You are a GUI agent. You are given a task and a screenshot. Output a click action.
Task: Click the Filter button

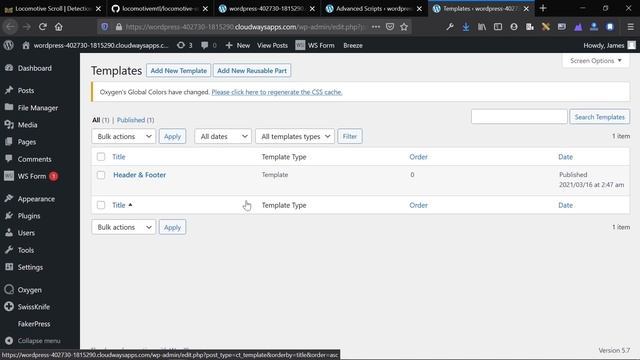pos(350,136)
